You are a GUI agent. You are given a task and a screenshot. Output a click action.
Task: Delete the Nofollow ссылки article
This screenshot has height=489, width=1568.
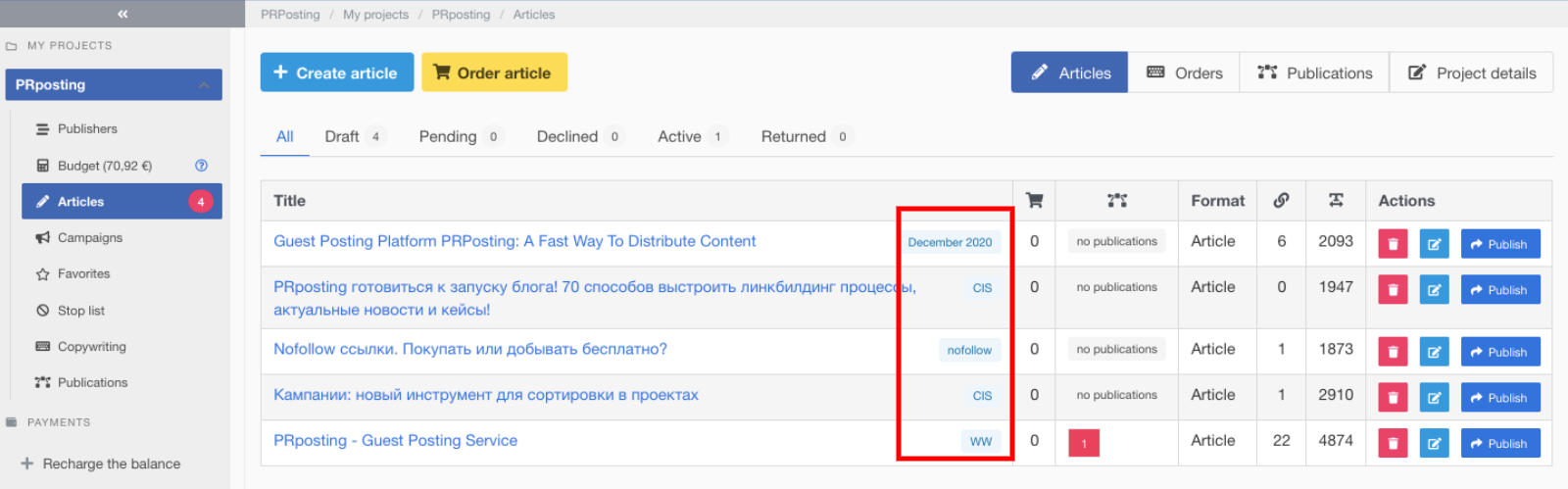(1393, 352)
